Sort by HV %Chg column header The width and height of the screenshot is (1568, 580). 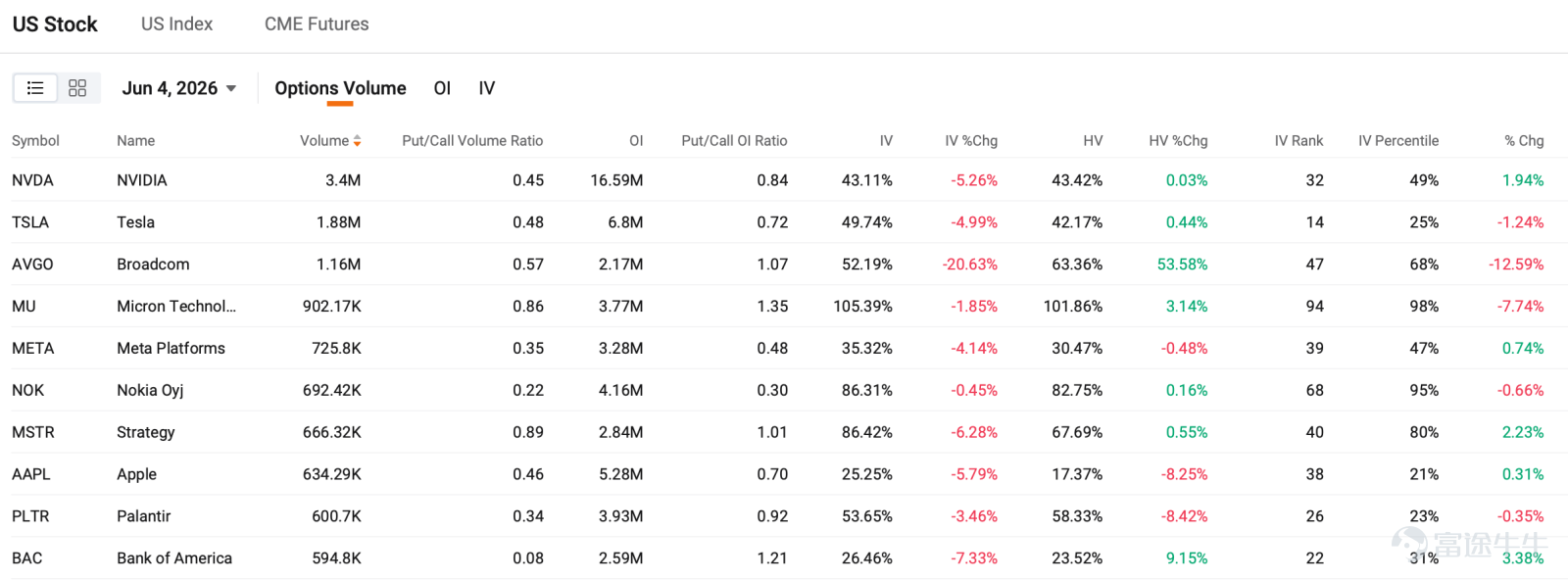(x=1178, y=141)
